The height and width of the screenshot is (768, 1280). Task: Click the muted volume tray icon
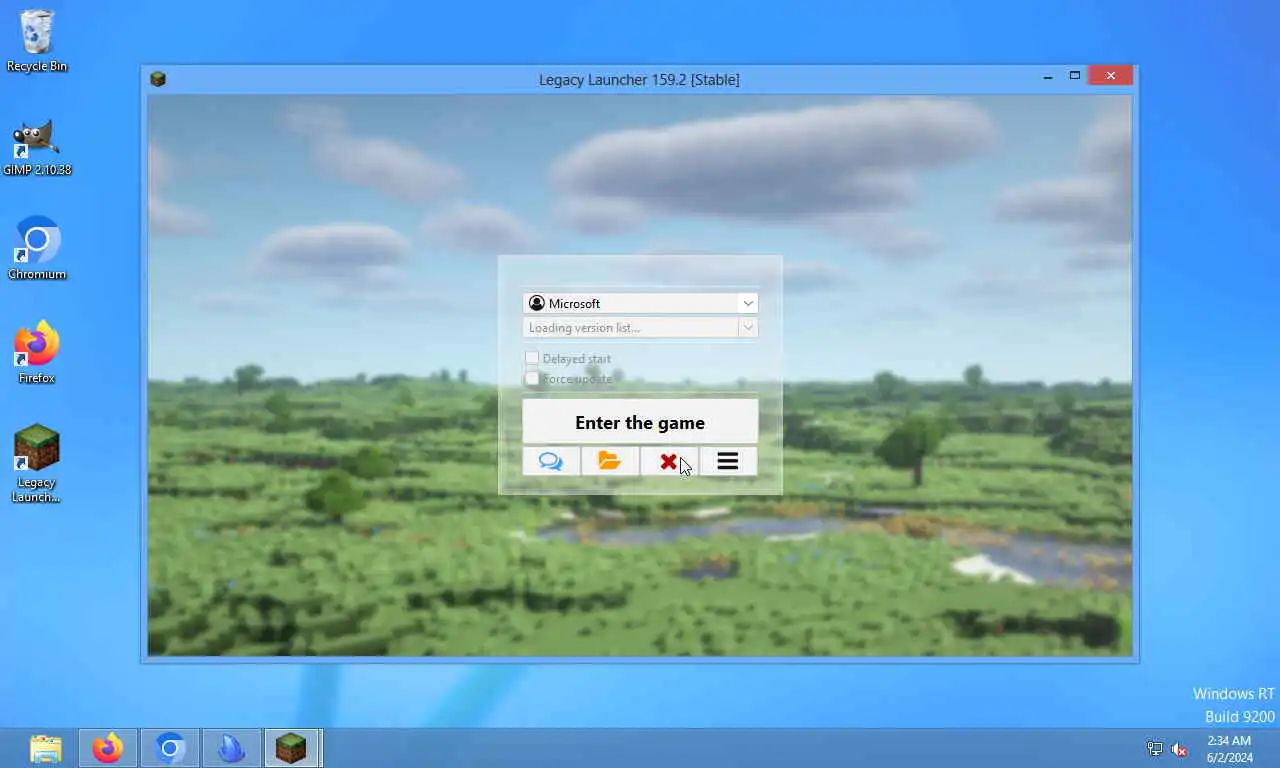coord(1179,749)
